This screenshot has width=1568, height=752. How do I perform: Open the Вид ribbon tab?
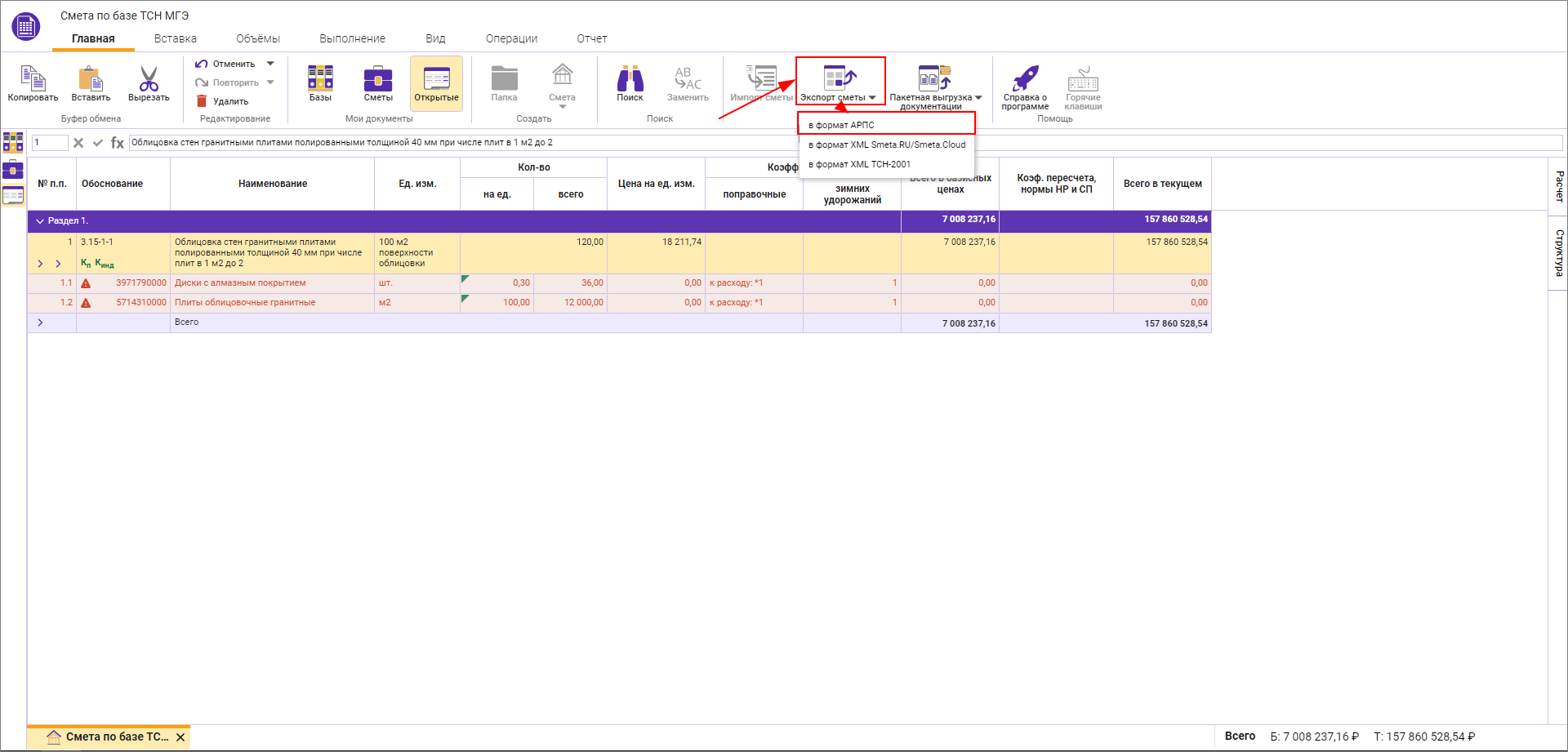435,38
